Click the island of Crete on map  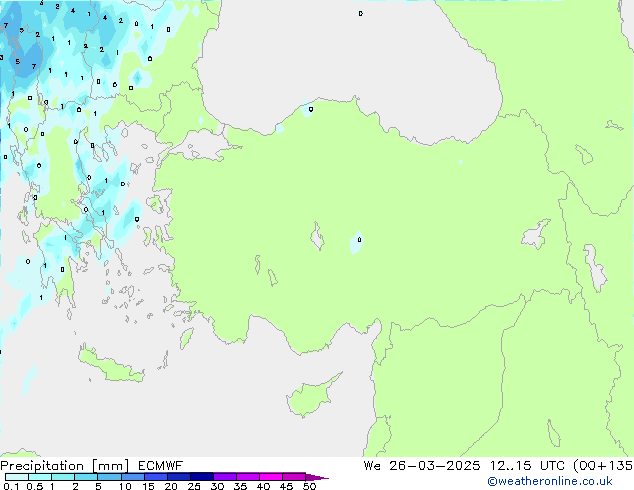(x=110, y=366)
